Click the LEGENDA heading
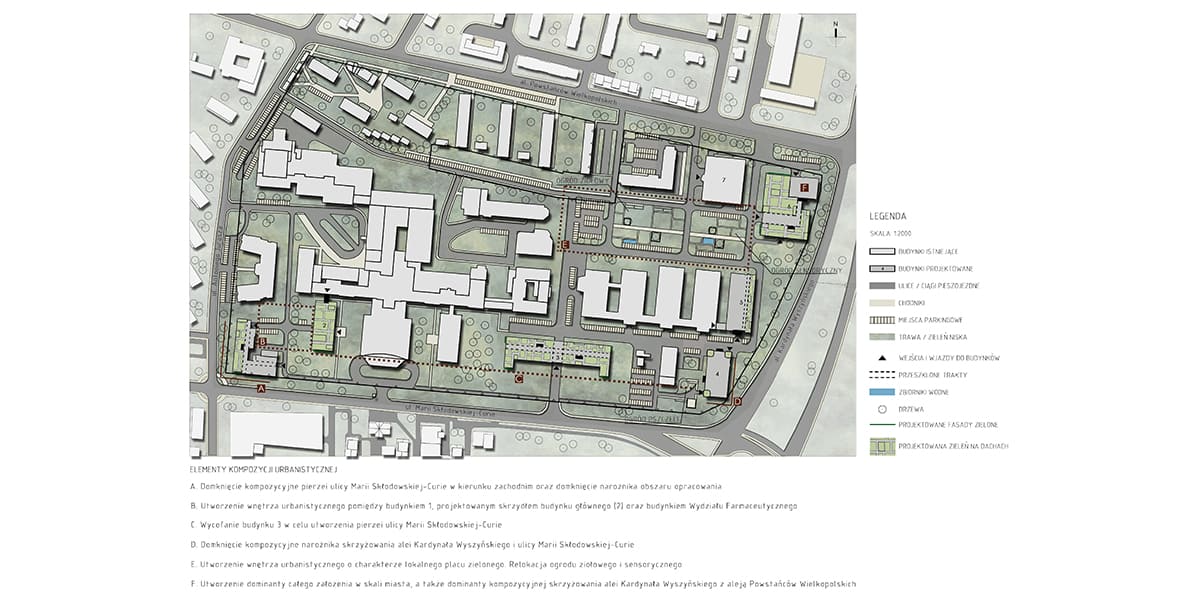Image resolution: width=1200 pixels, height=600 pixels. (x=888, y=216)
